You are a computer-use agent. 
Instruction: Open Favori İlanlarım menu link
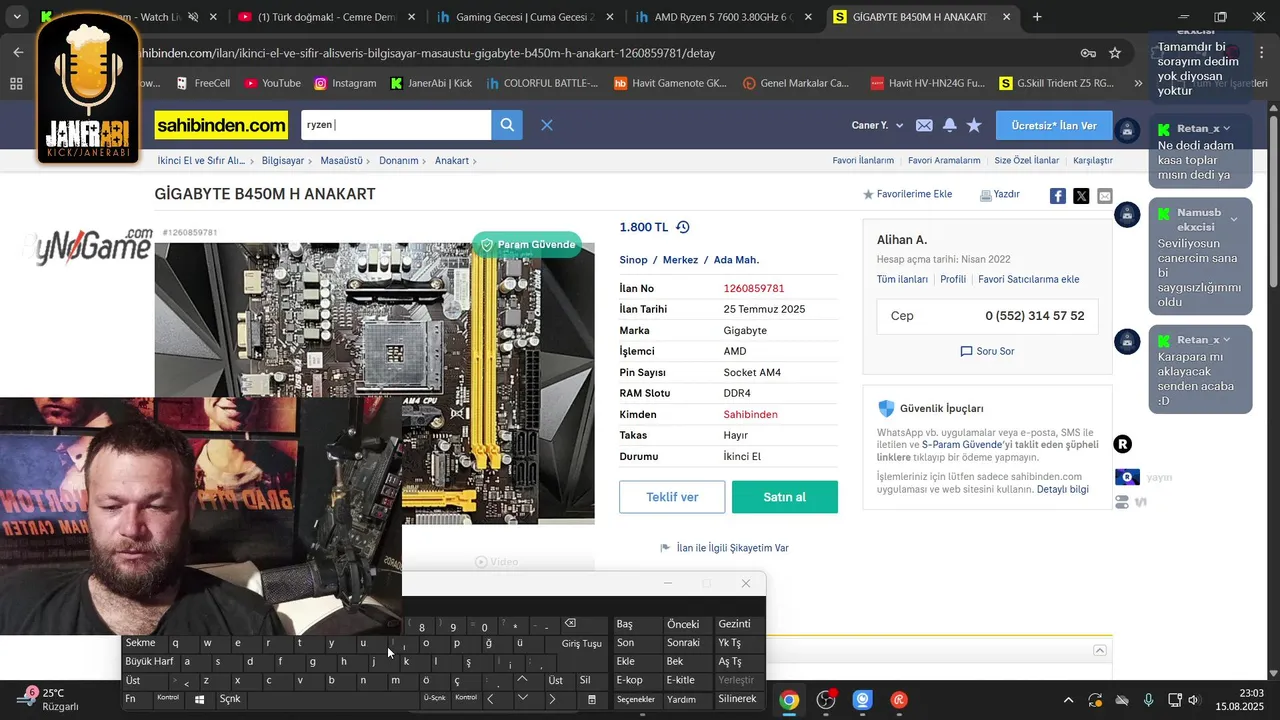pos(863,160)
